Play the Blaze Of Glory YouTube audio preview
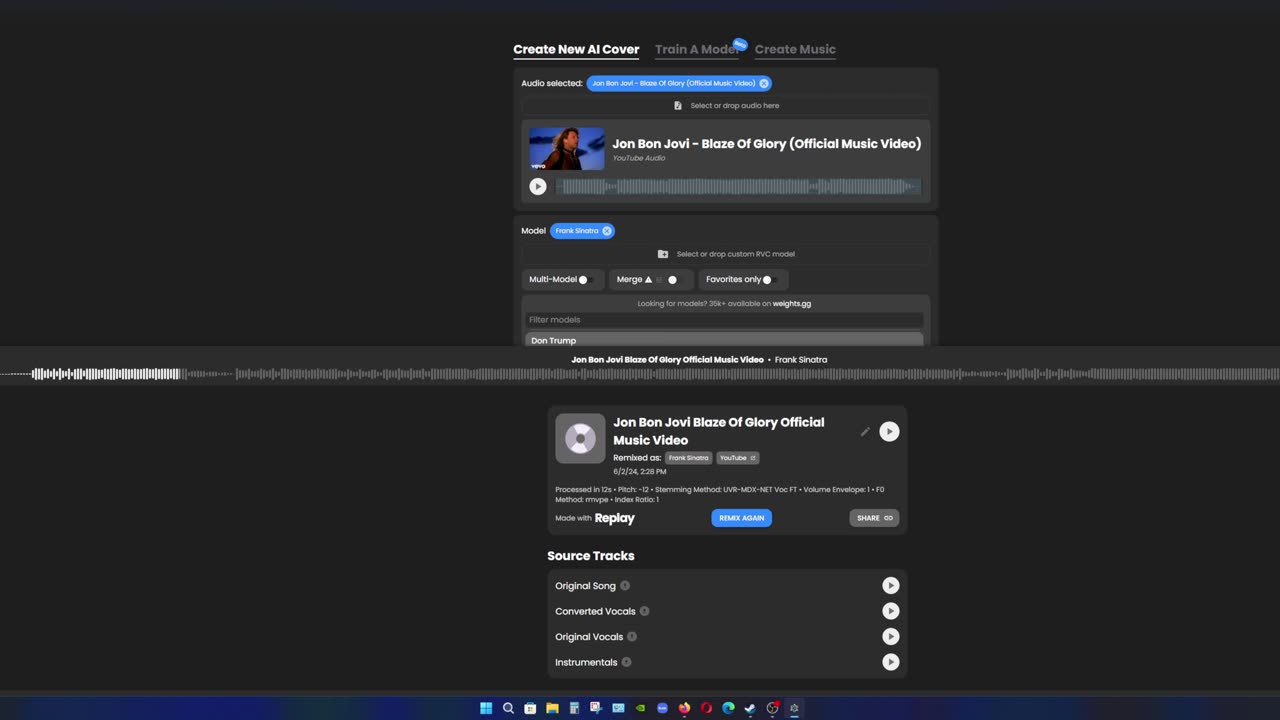Image resolution: width=1280 pixels, height=720 pixels. pos(538,186)
